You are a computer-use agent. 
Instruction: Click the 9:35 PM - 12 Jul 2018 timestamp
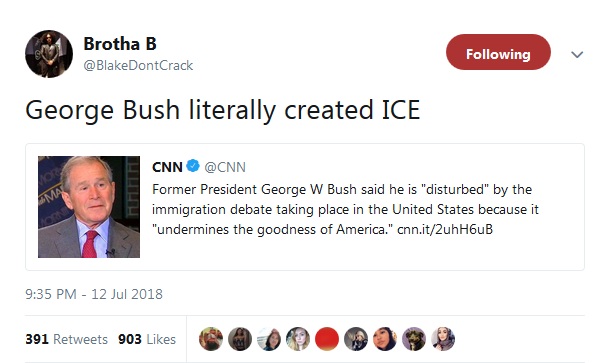coord(94,294)
